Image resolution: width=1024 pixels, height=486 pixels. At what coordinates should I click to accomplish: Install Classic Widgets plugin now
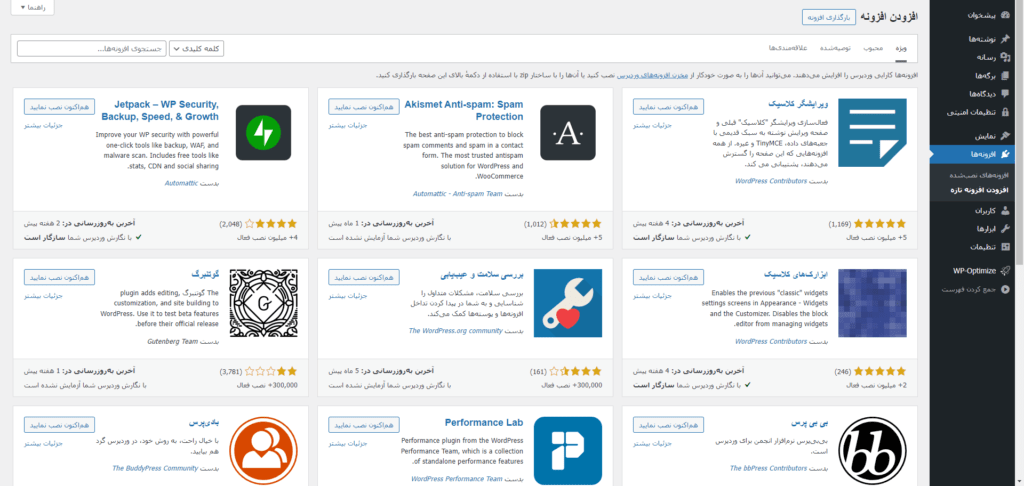(668, 277)
